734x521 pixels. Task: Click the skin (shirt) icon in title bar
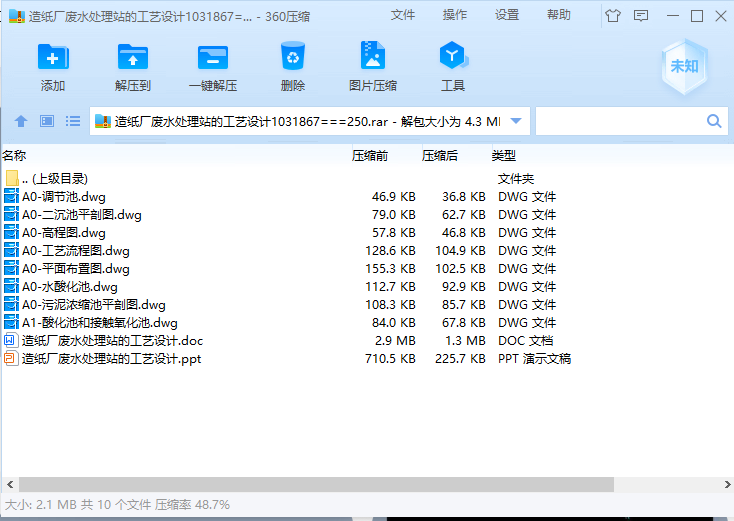click(x=613, y=16)
